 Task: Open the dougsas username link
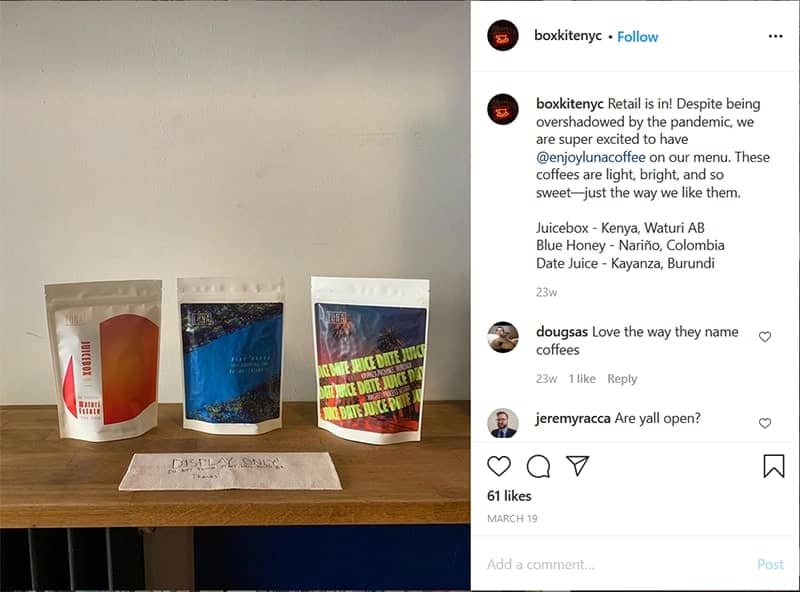(562, 332)
